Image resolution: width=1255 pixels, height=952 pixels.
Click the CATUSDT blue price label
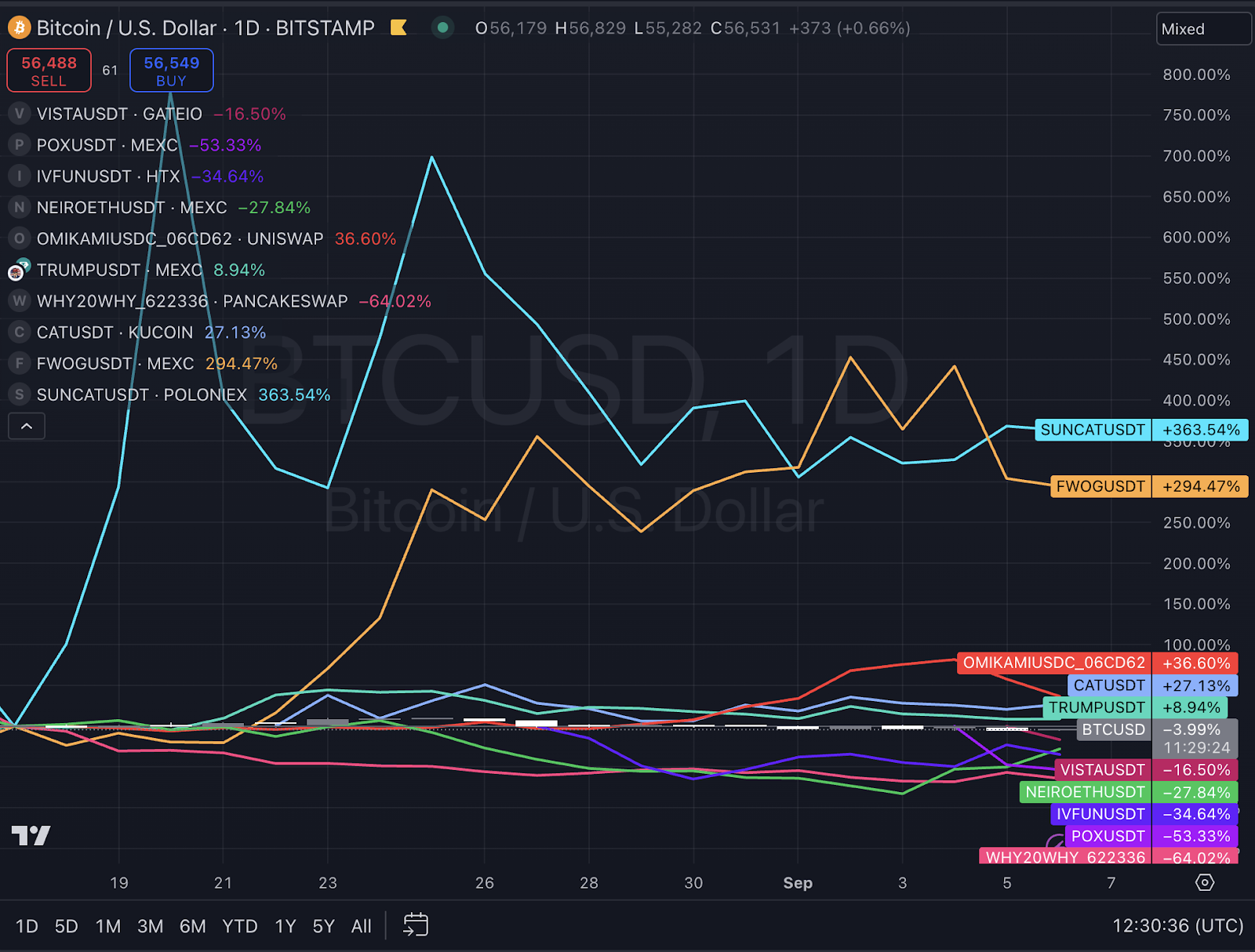click(x=1153, y=685)
